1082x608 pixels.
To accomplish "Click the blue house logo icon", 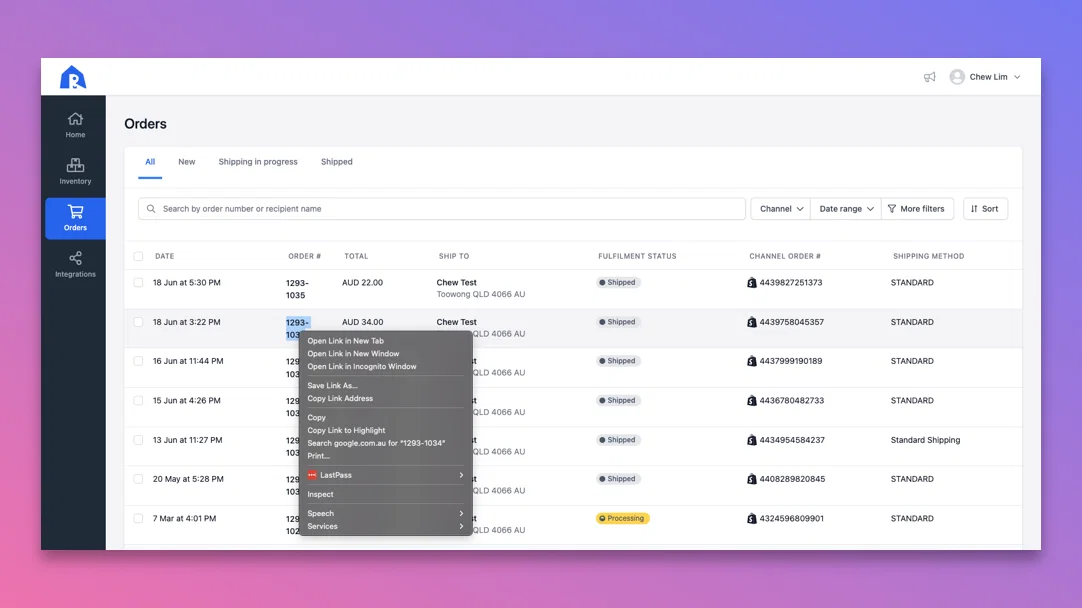I will [72, 77].
